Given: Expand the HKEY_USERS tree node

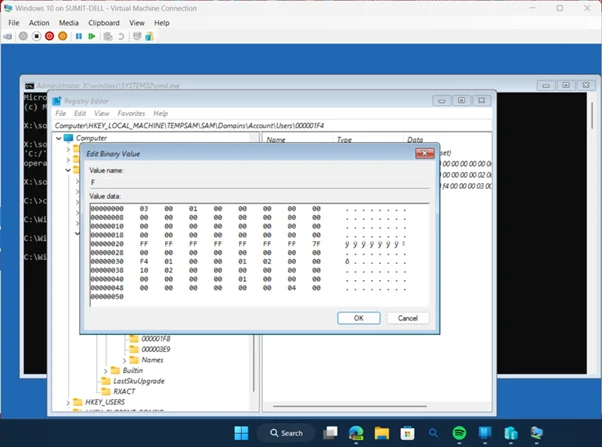Looking at the screenshot, I should (68, 402).
